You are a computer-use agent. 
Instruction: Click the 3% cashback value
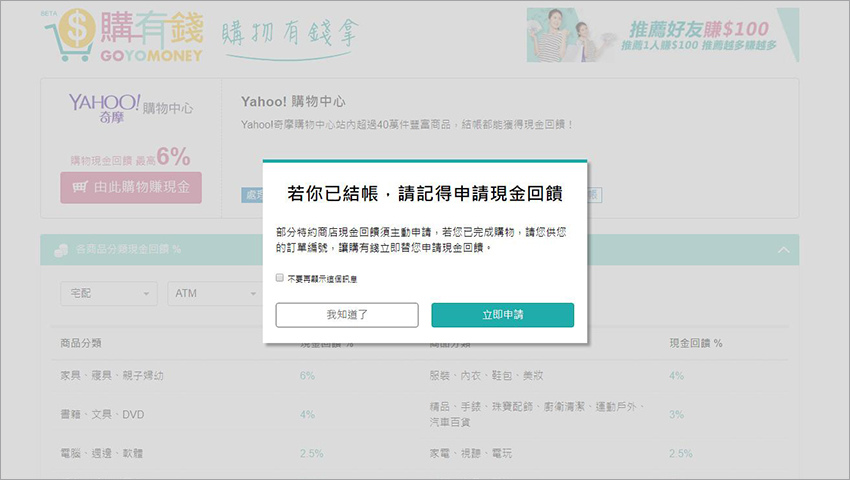(x=676, y=414)
